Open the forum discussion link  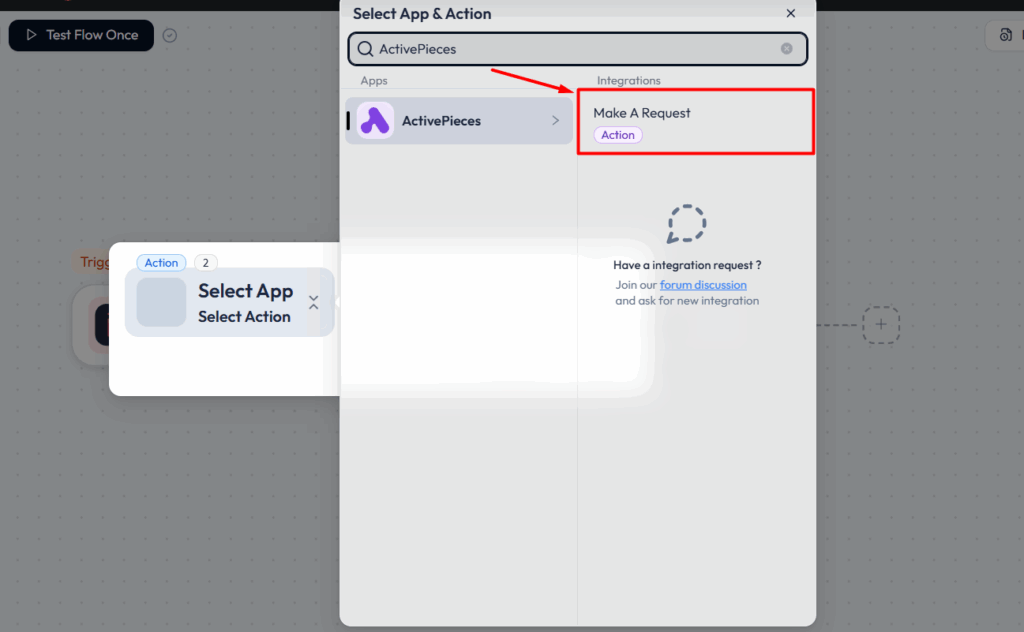pos(703,284)
